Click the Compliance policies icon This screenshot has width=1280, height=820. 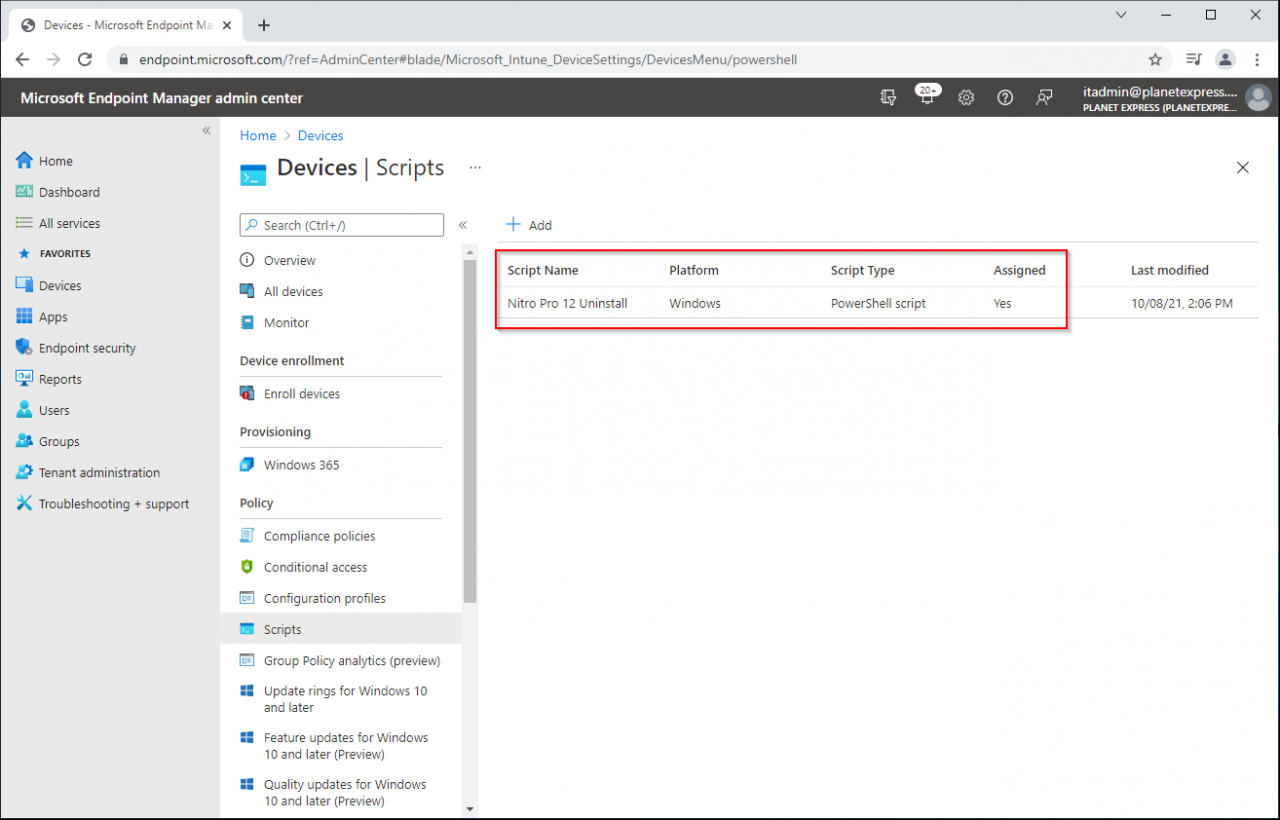247,536
